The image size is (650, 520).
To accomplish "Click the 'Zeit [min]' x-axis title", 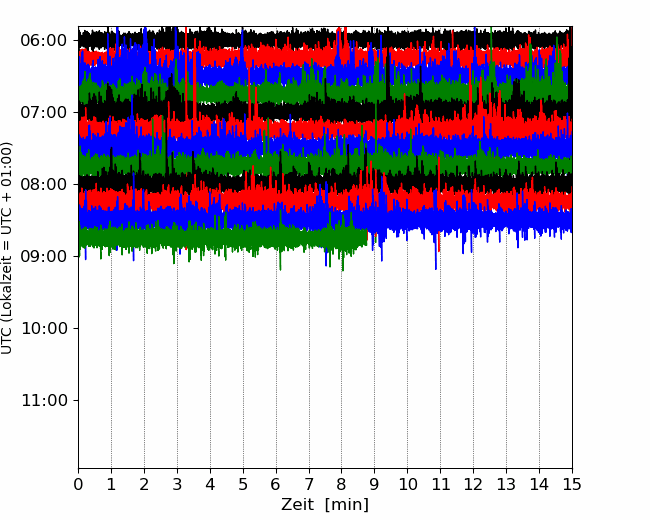I will [325, 505].
